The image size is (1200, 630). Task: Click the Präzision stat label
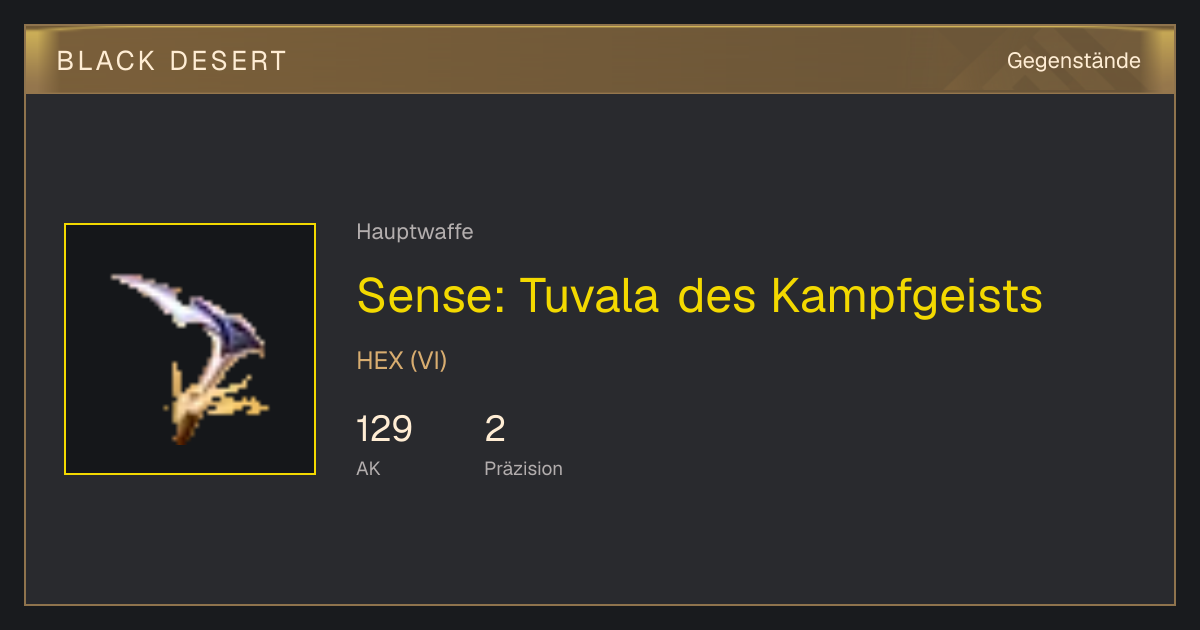pos(523,468)
